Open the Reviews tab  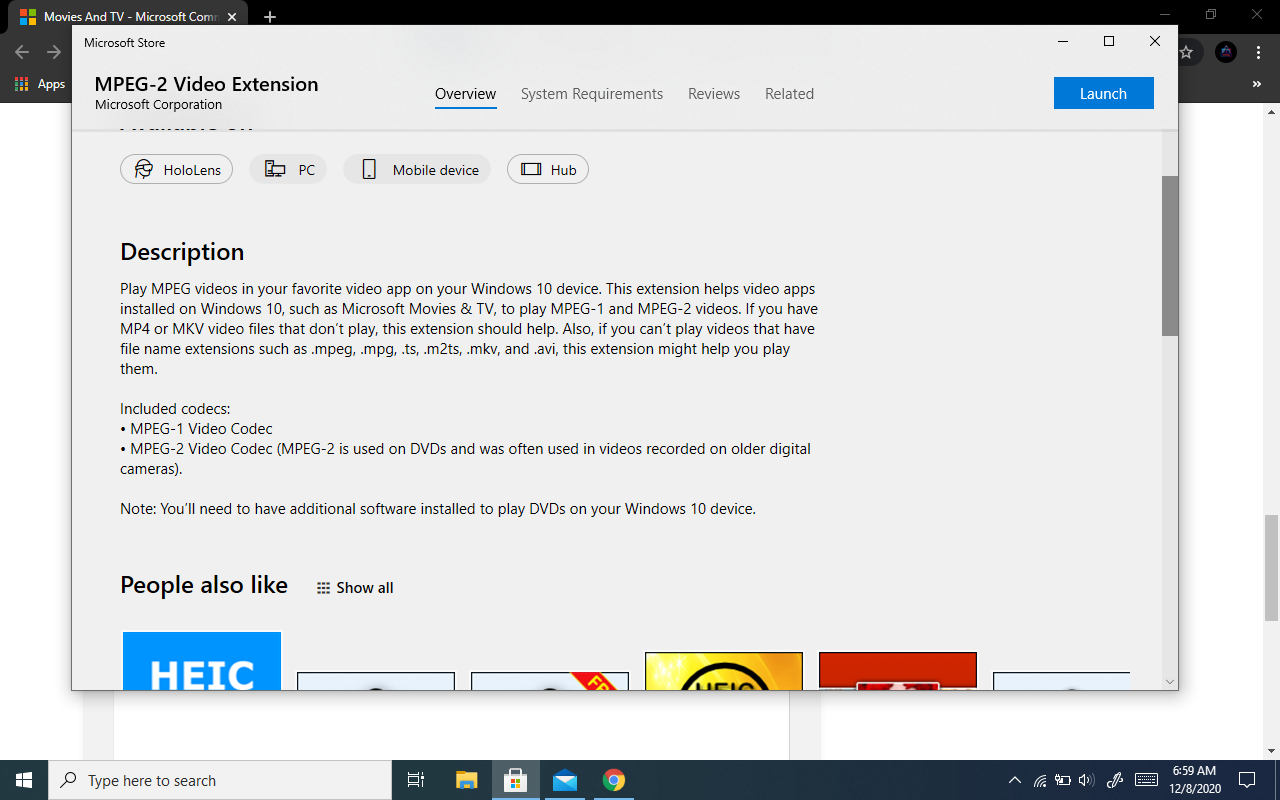point(714,94)
